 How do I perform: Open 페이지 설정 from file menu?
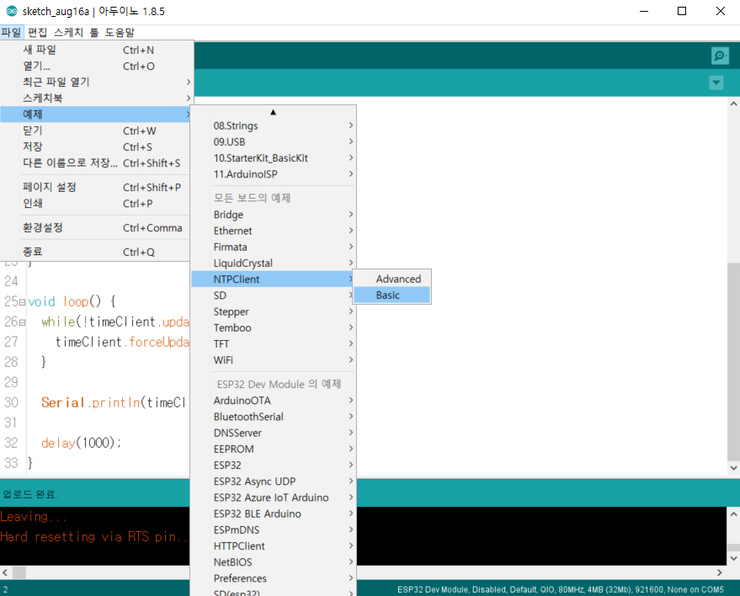[96, 187]
